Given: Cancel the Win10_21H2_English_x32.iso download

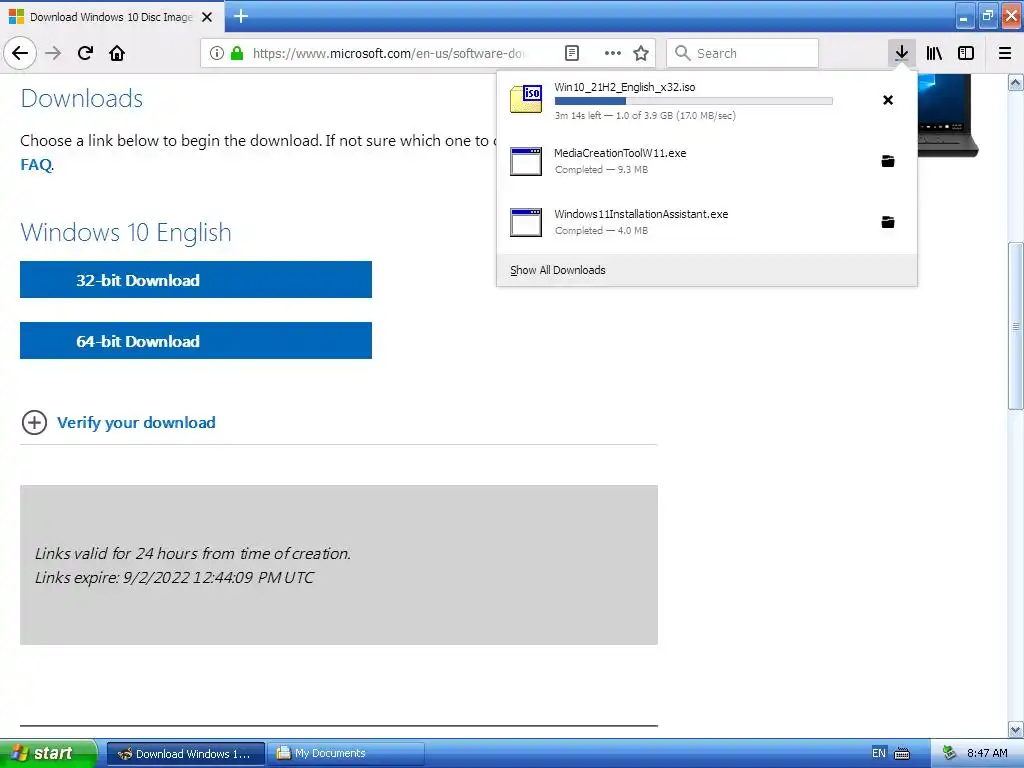Looking at the screenshot, I should tap(888, 100).
